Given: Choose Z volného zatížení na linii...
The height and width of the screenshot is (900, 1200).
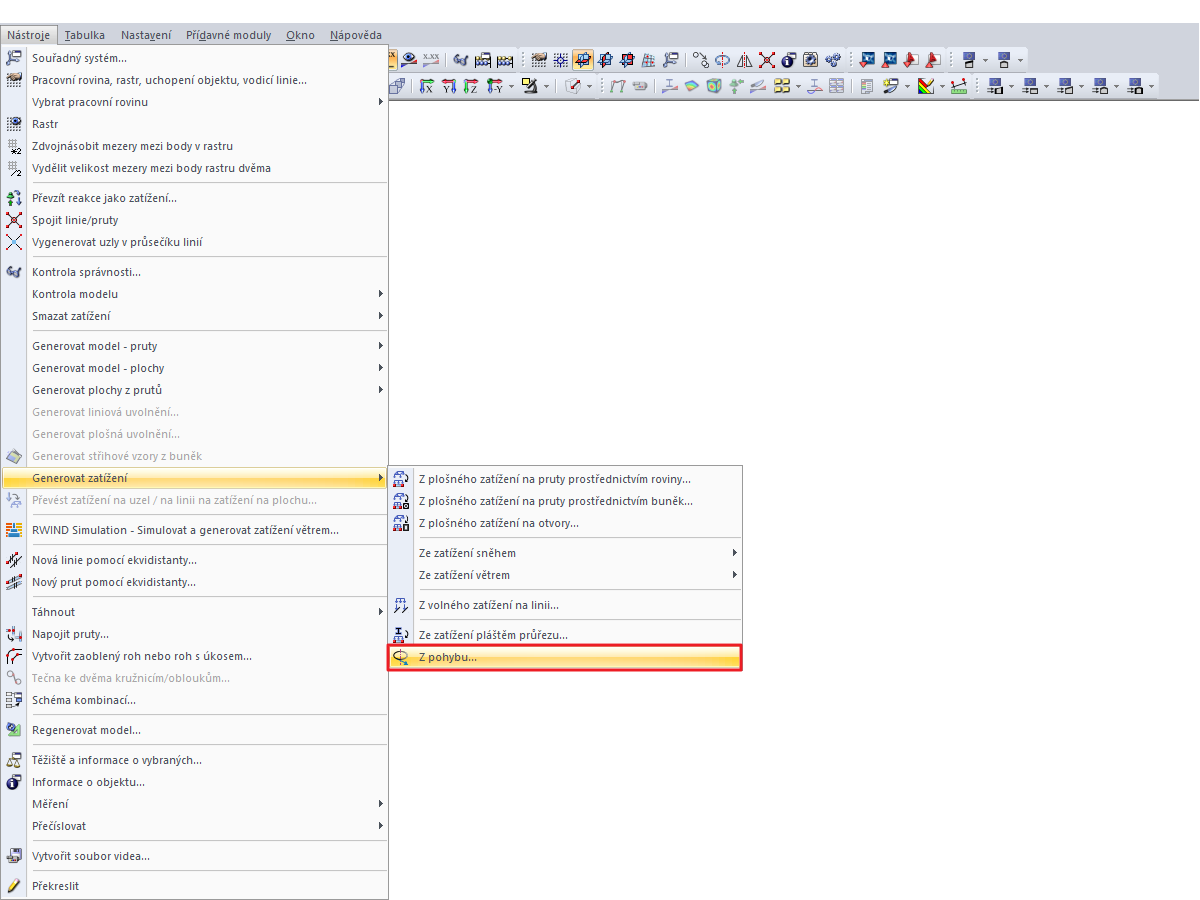Looking at the screenshot, I should pos(565,605).
